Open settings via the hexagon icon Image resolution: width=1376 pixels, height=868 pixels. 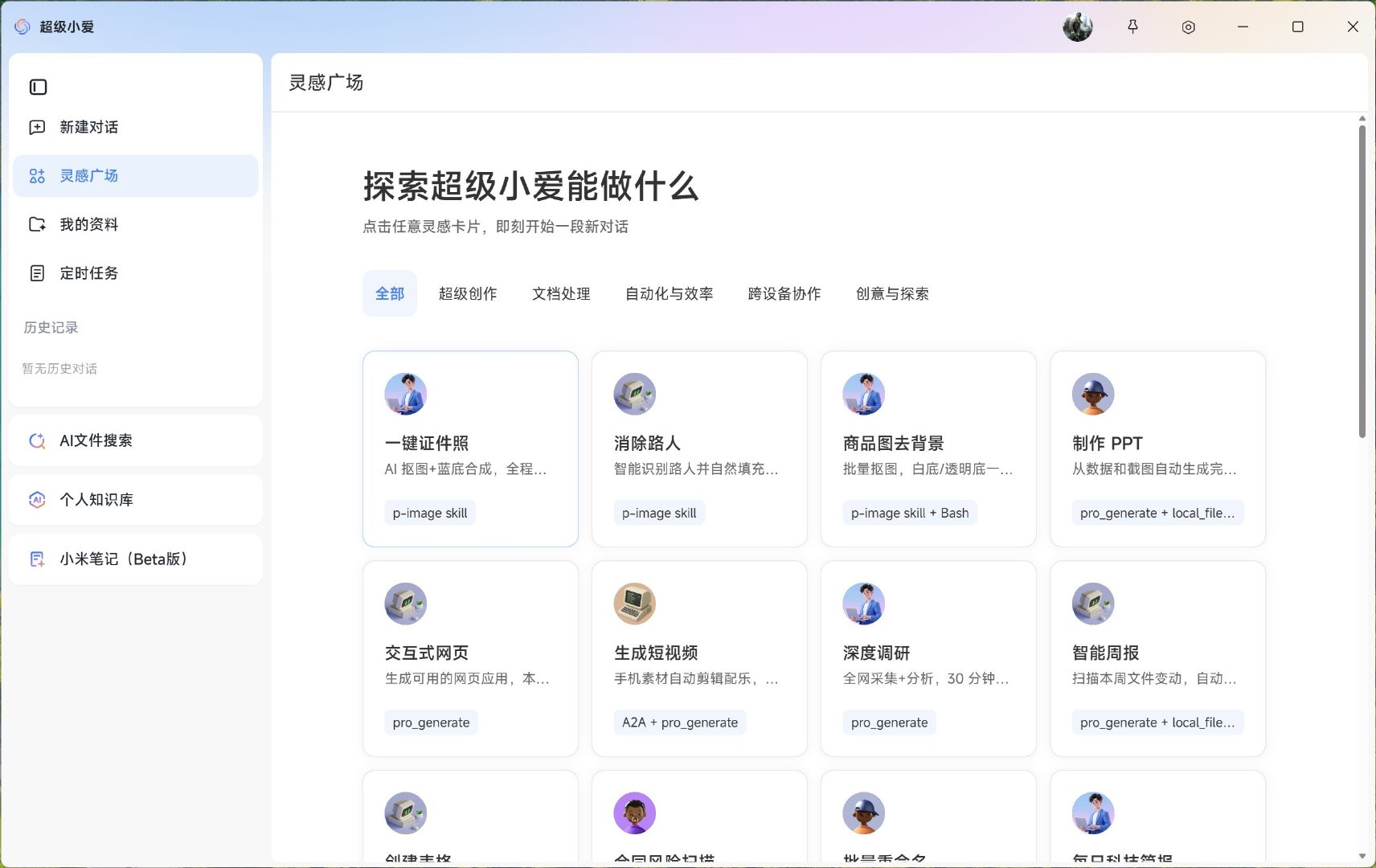coord(1188,27)
